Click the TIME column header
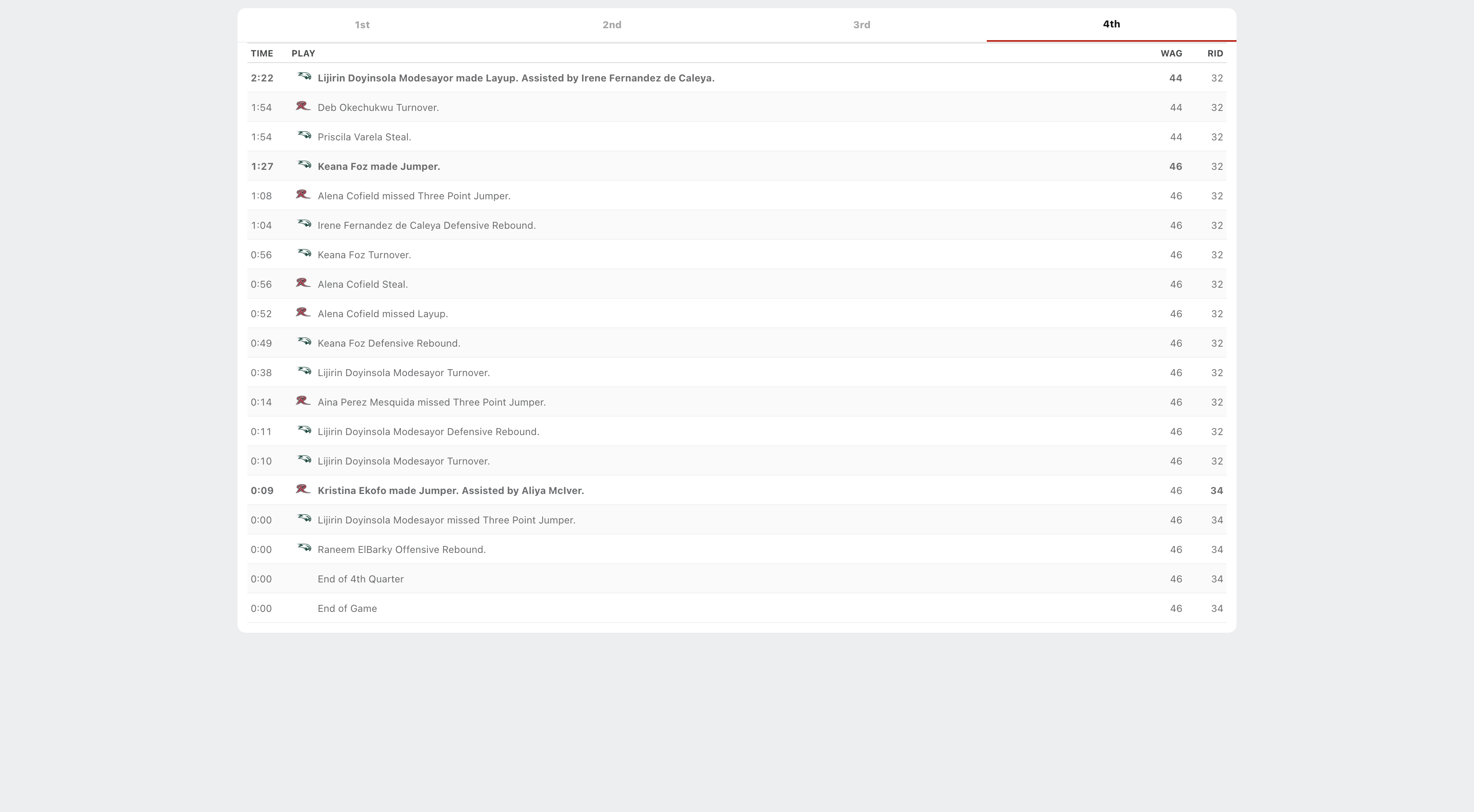The width and height of the screenshot is (1474, 812). 262,53
